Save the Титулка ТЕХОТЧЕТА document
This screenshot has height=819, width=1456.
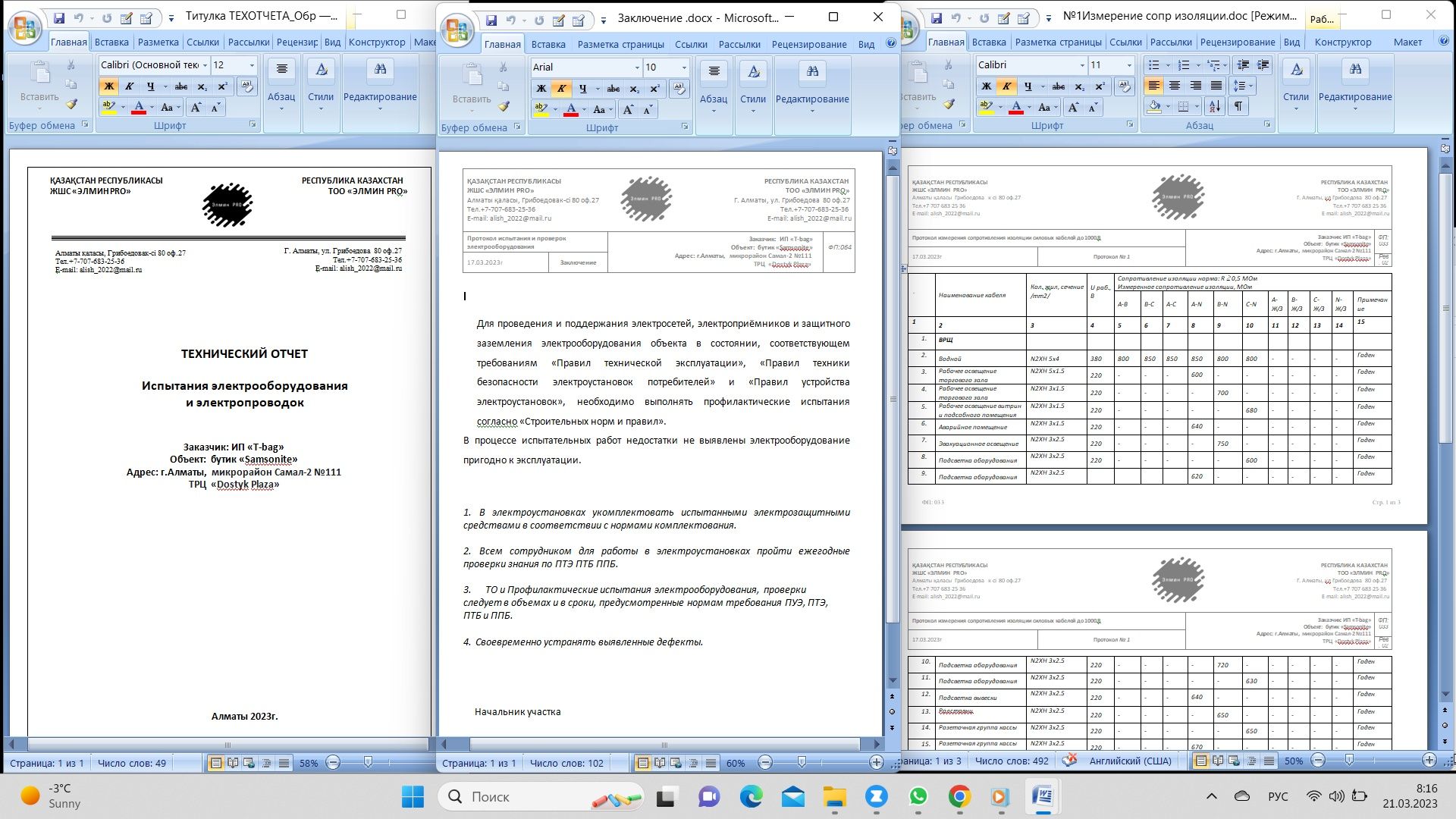pyautogui.click(x=58, y=18)
